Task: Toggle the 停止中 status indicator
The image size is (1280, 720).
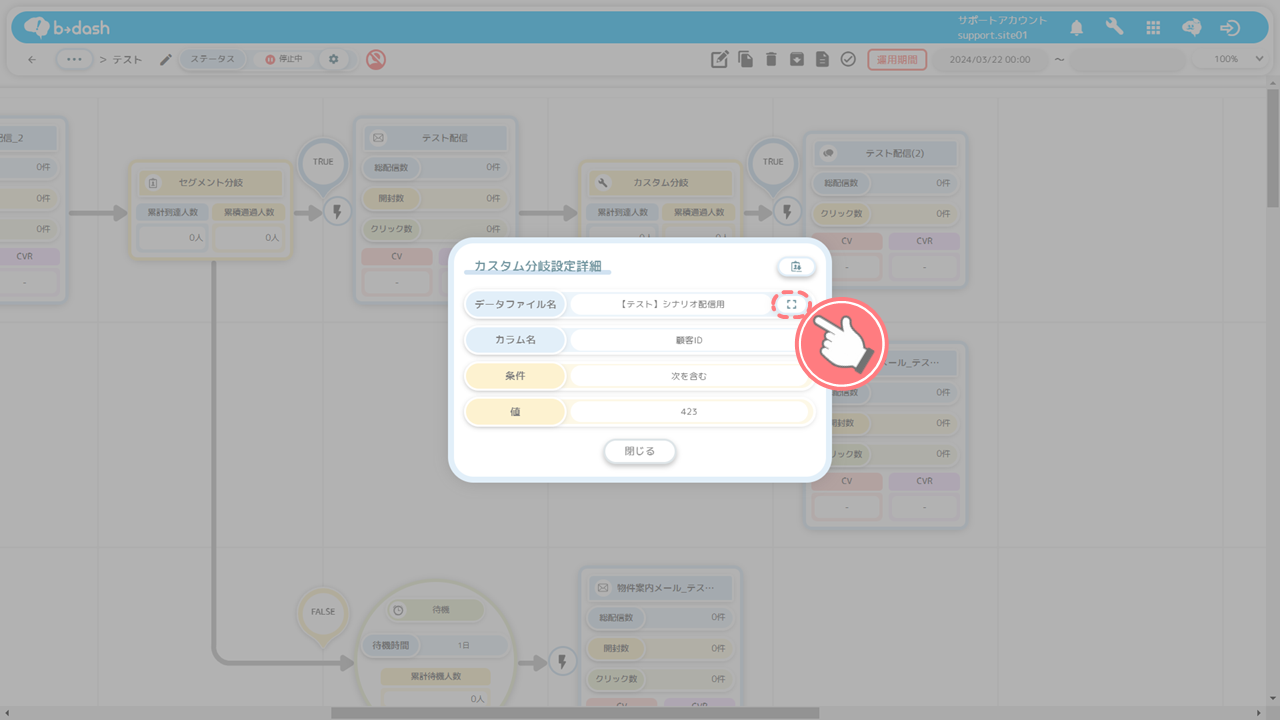Action: tap(283, 60)
